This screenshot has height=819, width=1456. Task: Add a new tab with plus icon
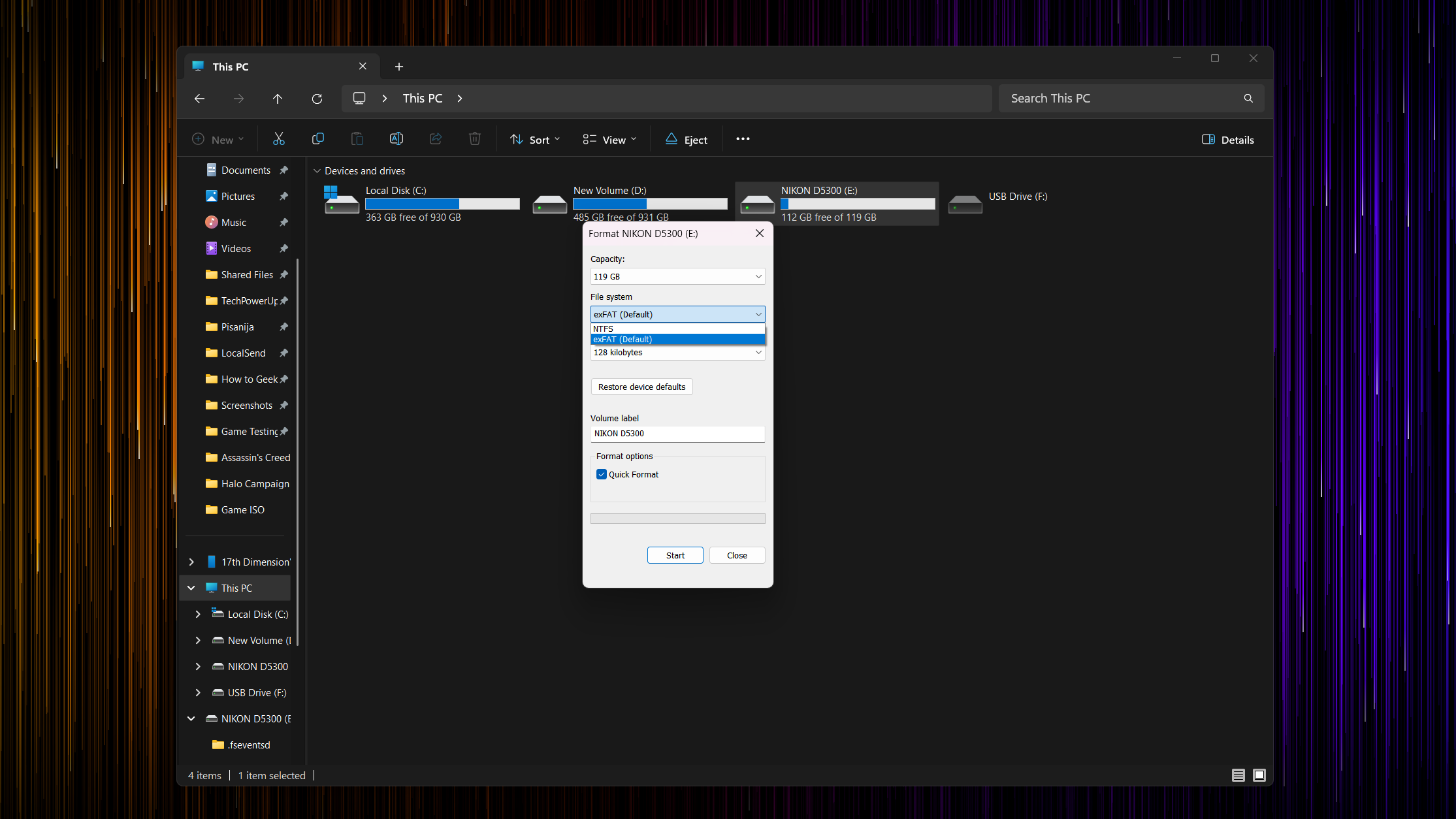[x=399, y=67]
